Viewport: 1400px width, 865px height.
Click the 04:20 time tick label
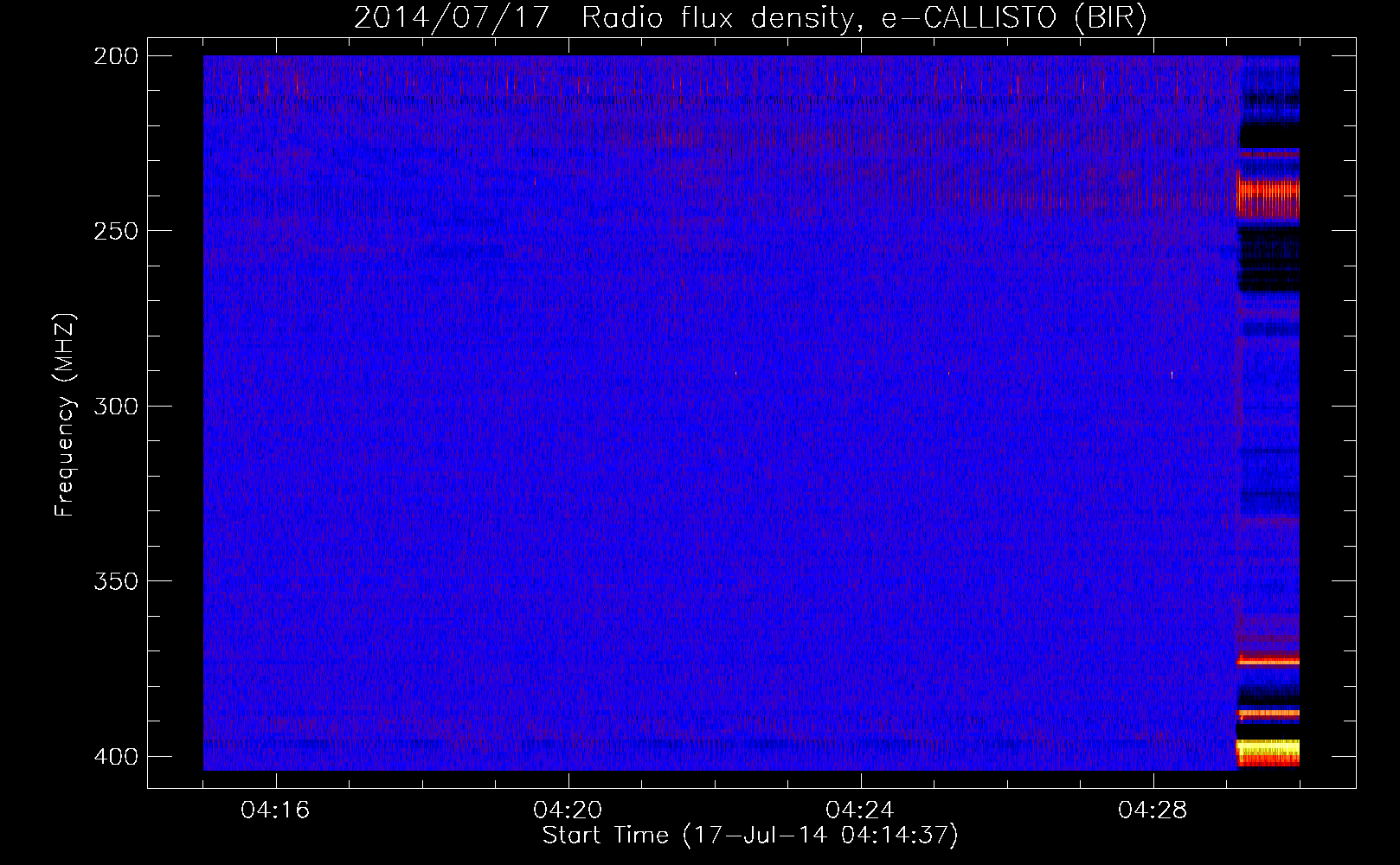click(x=568, y=811)
